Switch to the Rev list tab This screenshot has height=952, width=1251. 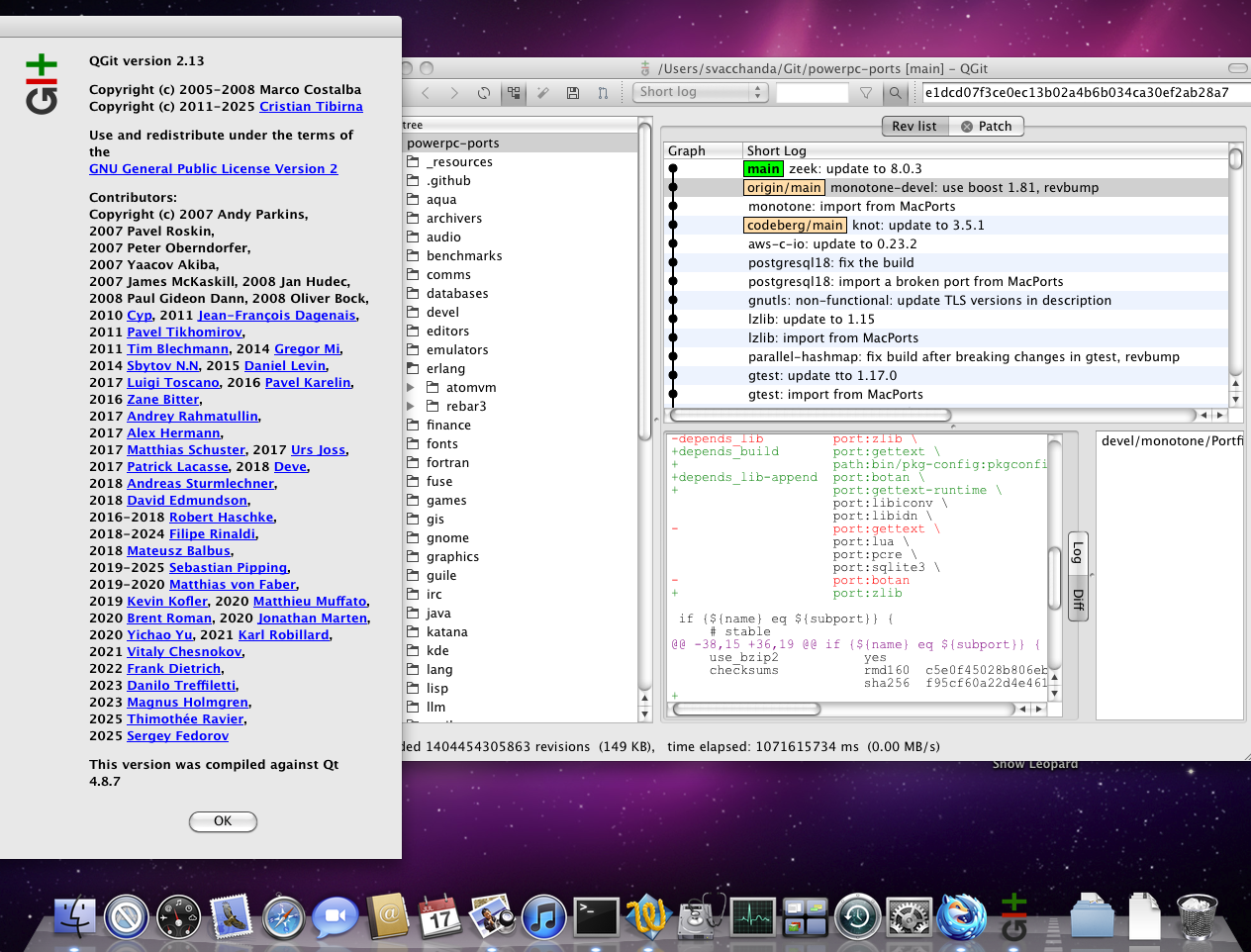click(914, 127)
